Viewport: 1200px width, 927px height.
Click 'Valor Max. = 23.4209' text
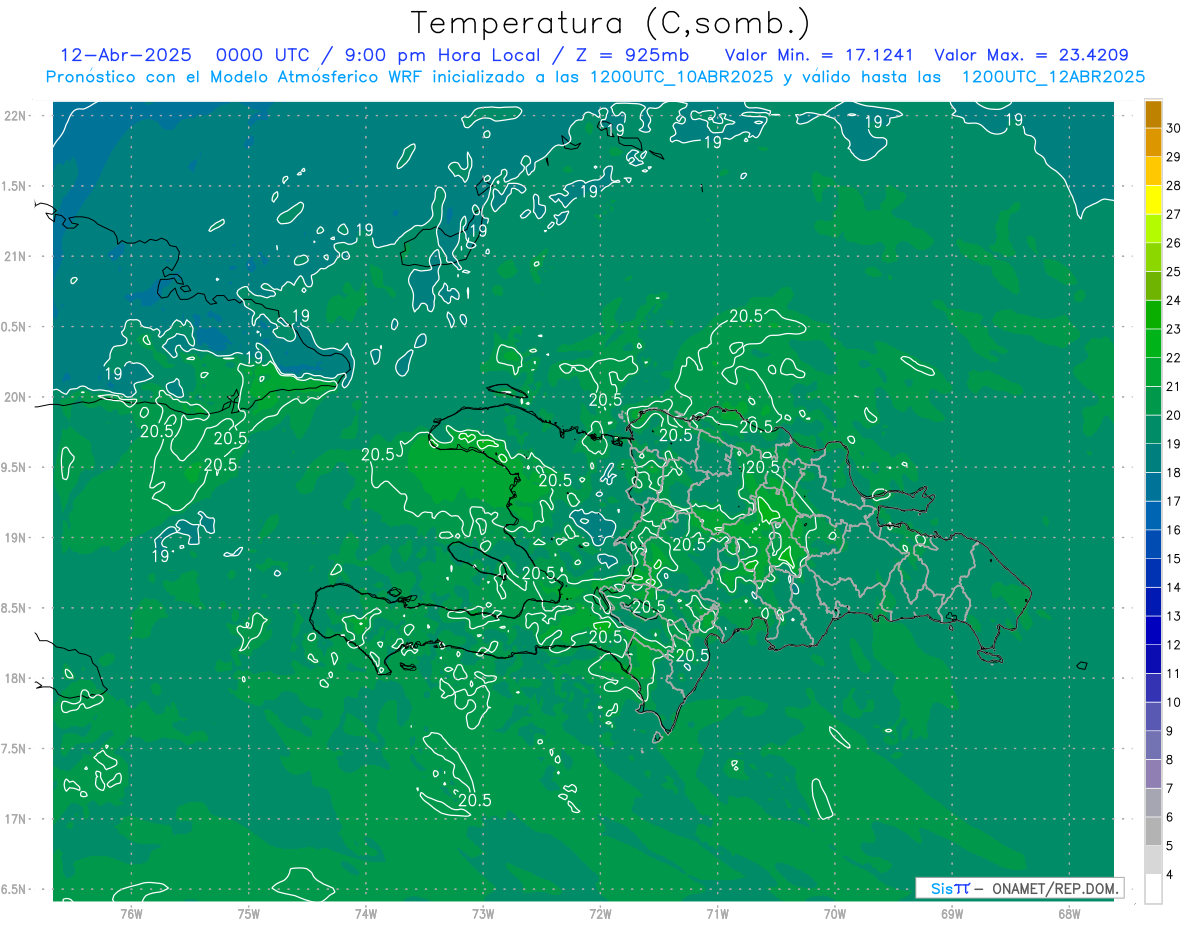click(1031, 55)
